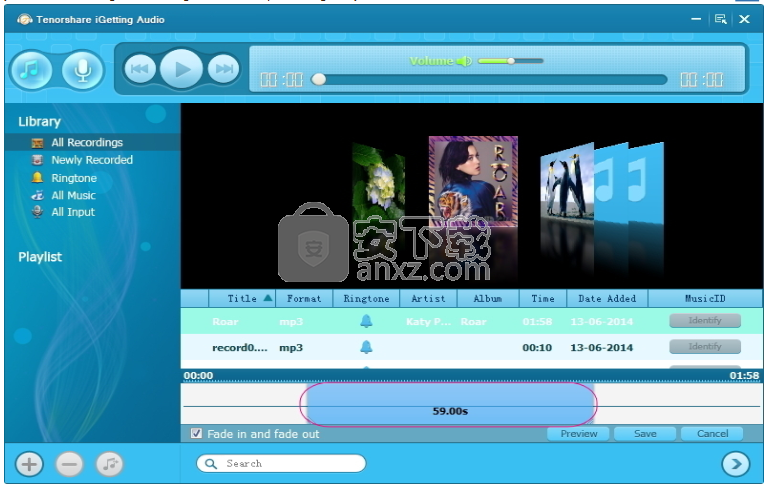
Task: Move the playback progress slider handle
Action: (318, 79)
